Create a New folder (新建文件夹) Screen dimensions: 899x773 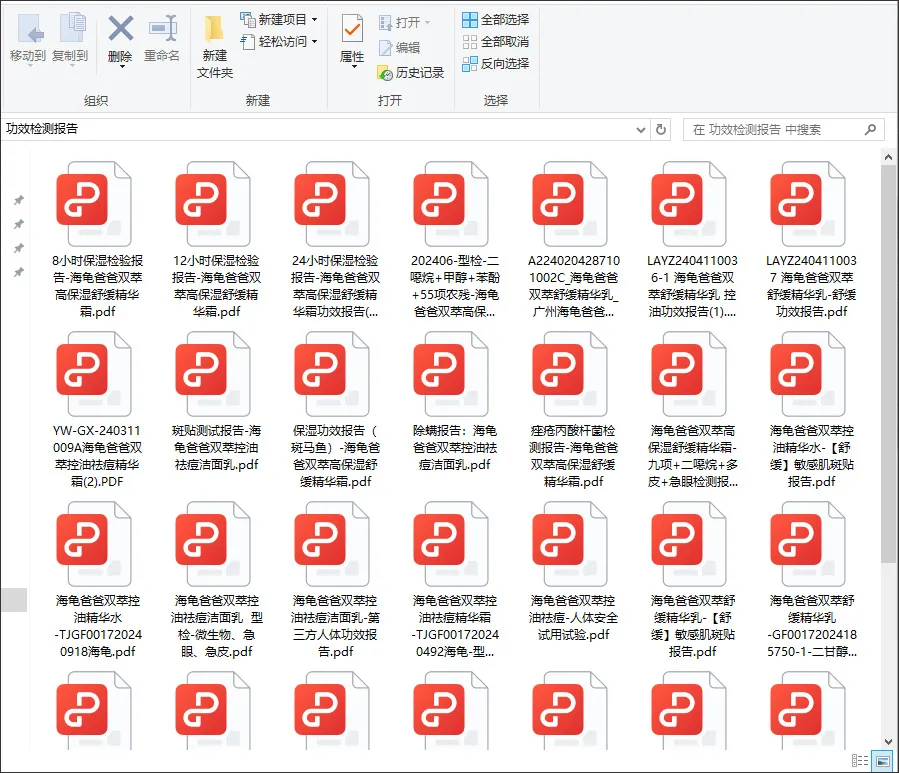tap(214, 47)
